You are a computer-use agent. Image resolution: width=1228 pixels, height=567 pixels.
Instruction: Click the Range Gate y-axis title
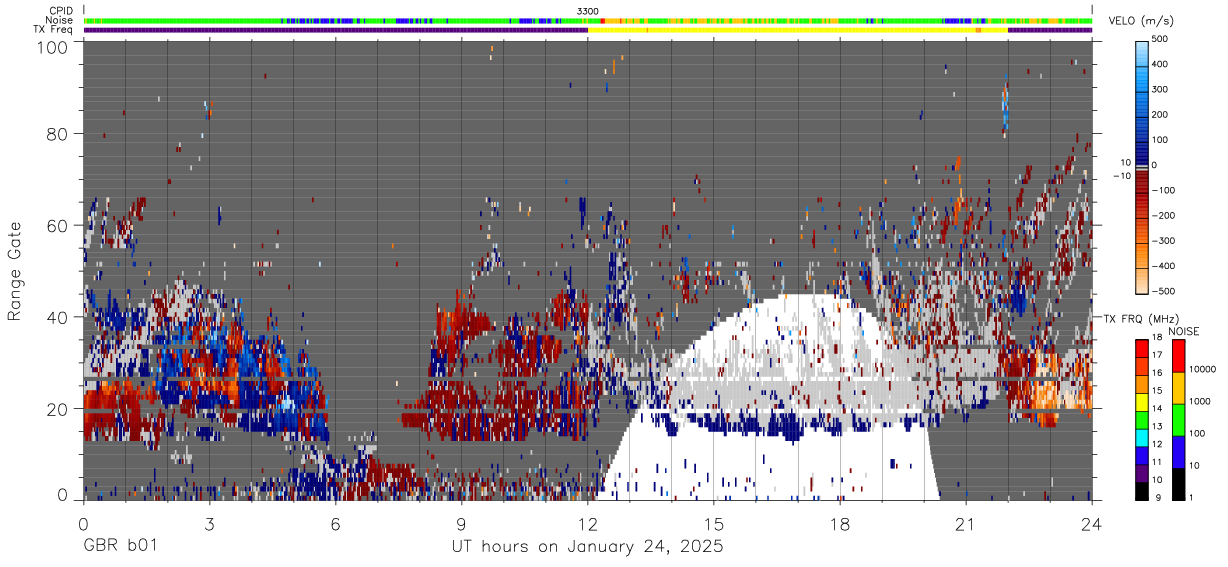pos(15,271)
